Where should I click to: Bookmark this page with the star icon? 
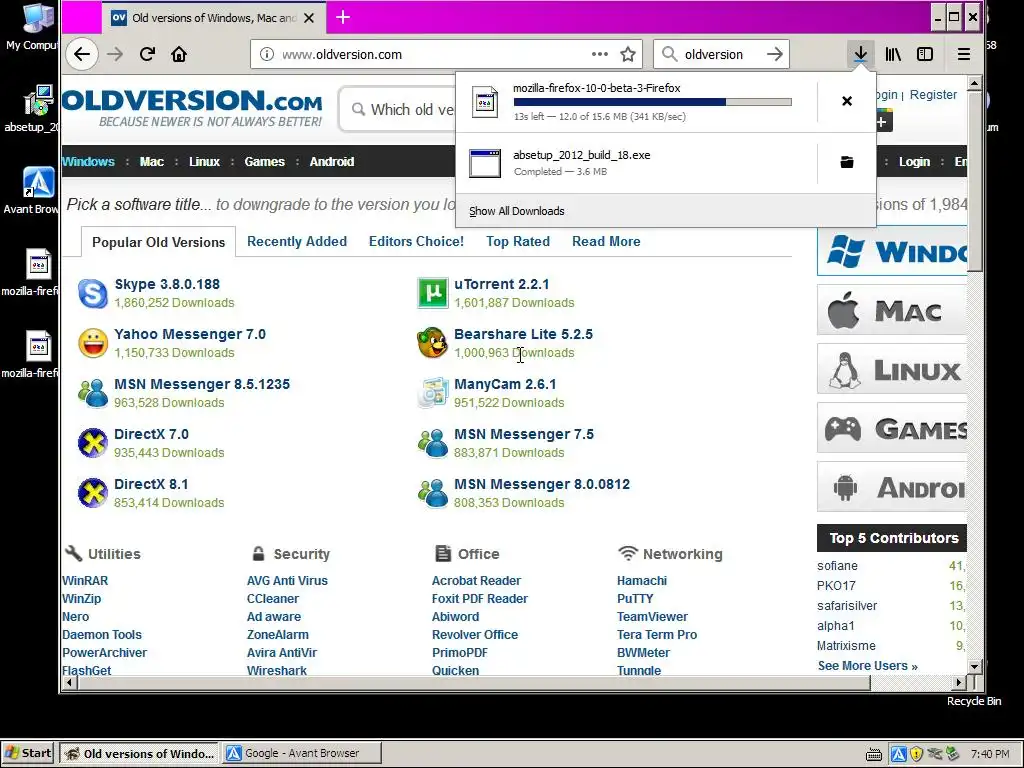click(x=628, y=54)
